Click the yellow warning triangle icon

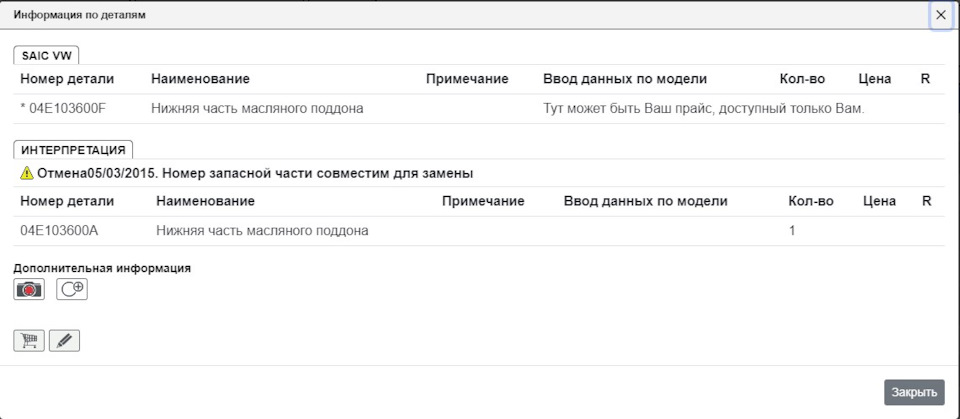click(26, 173)
